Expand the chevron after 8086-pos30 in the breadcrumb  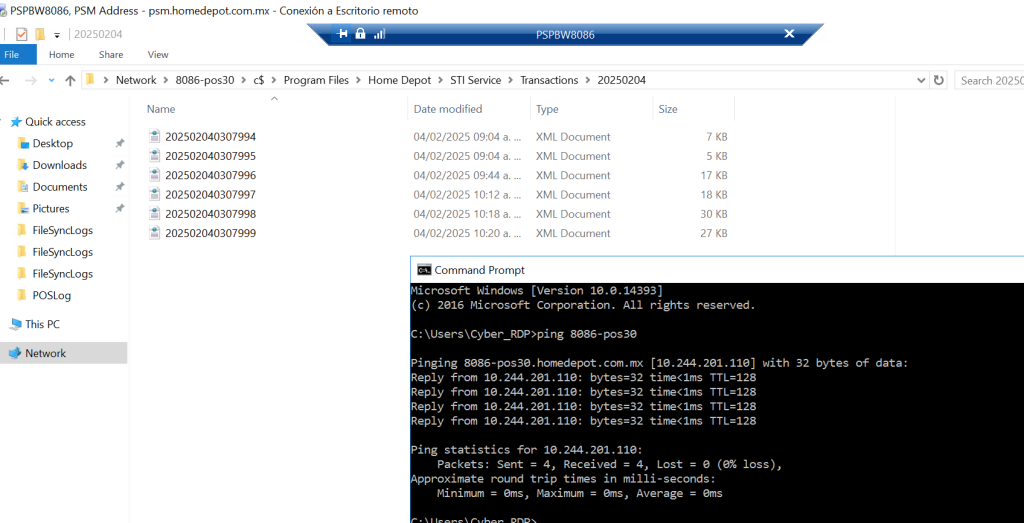click(x=244, y=80)
